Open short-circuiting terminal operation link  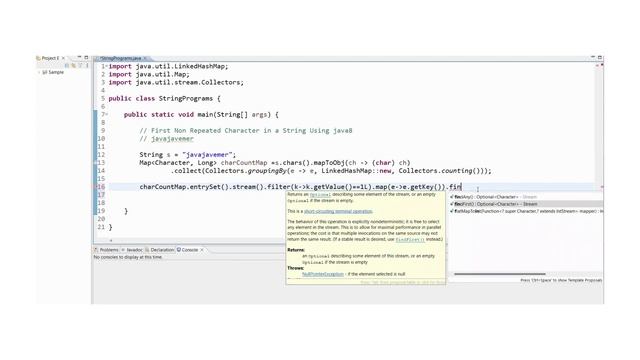(x=338, y=211)
